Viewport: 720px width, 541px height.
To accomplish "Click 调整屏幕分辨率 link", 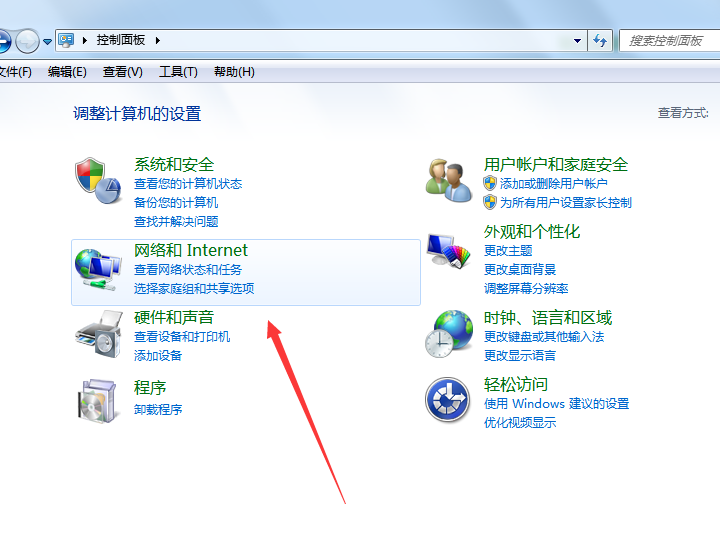I will tap(526, 288).
